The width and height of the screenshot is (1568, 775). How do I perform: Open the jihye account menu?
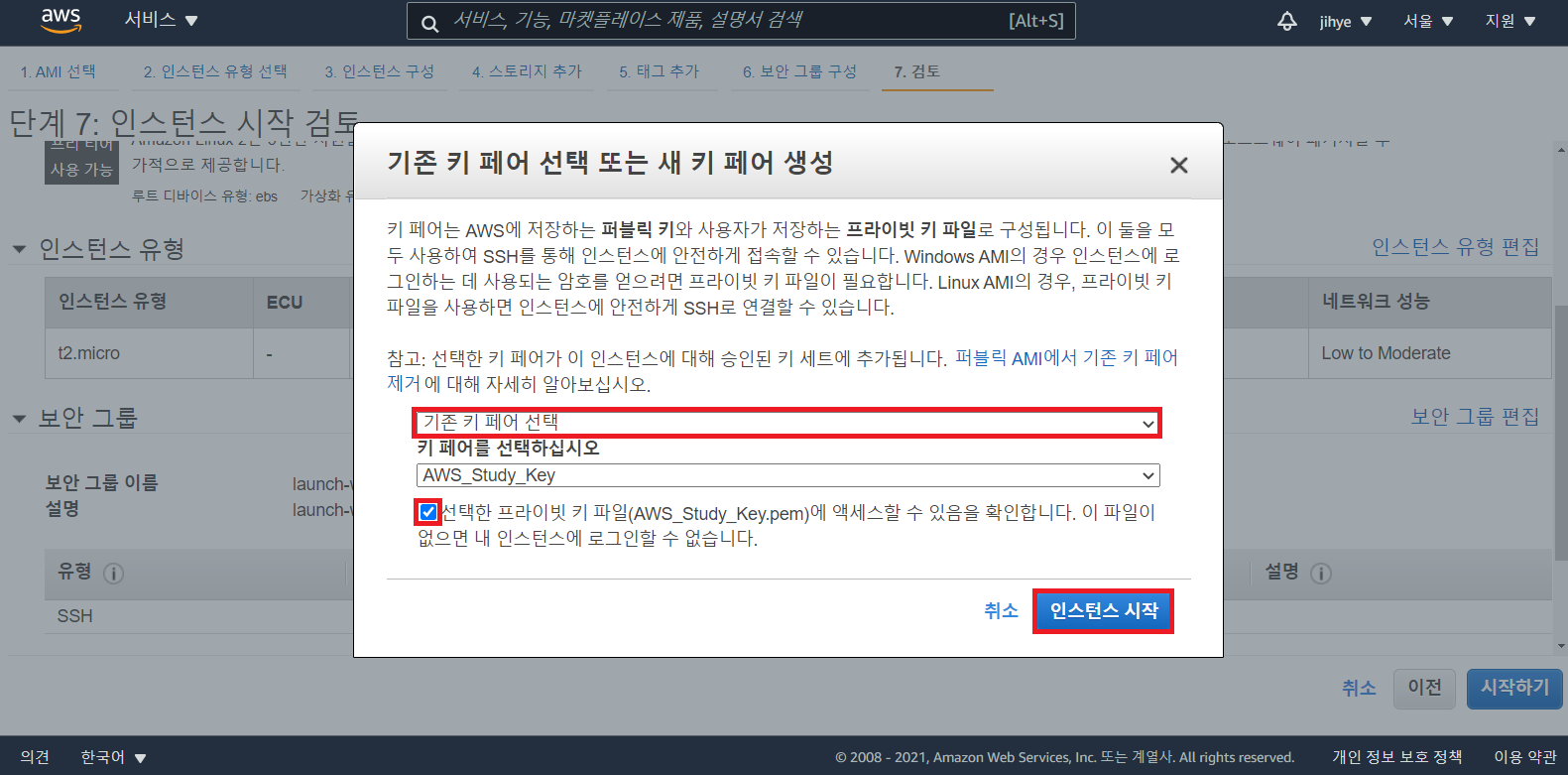click(x=1345, y=21)
